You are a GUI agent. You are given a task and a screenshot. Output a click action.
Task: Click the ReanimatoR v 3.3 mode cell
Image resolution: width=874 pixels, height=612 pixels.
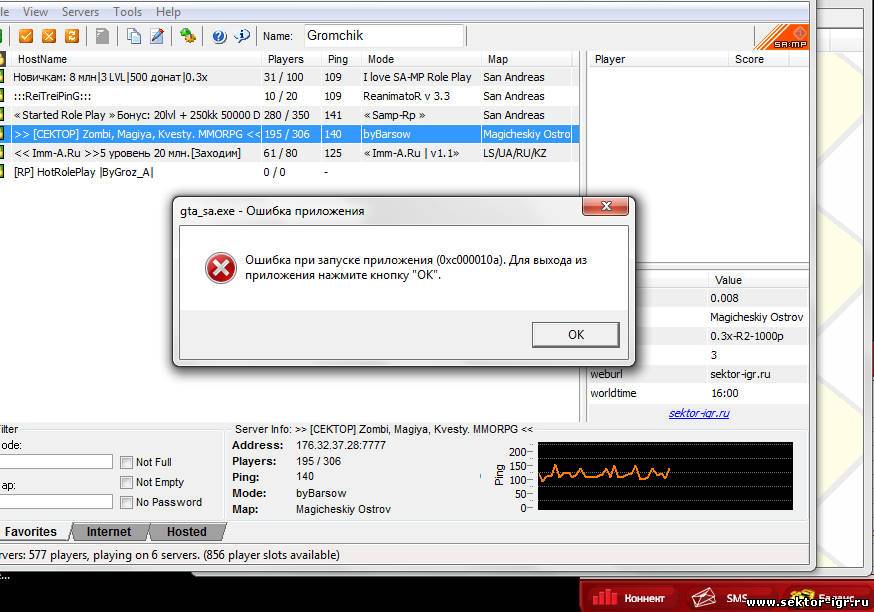pyautogui.click(x=406, y=96)
